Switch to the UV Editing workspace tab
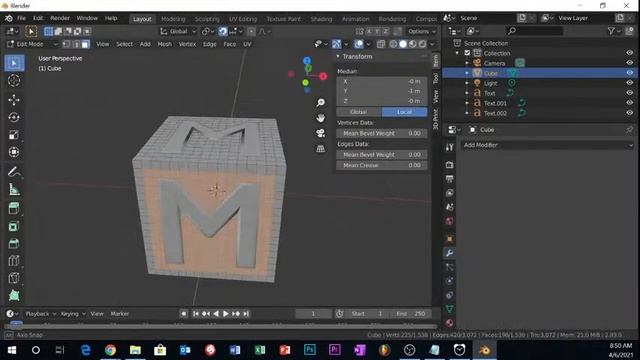This screenshot has width=640, height=360. [x=243, y=19]
